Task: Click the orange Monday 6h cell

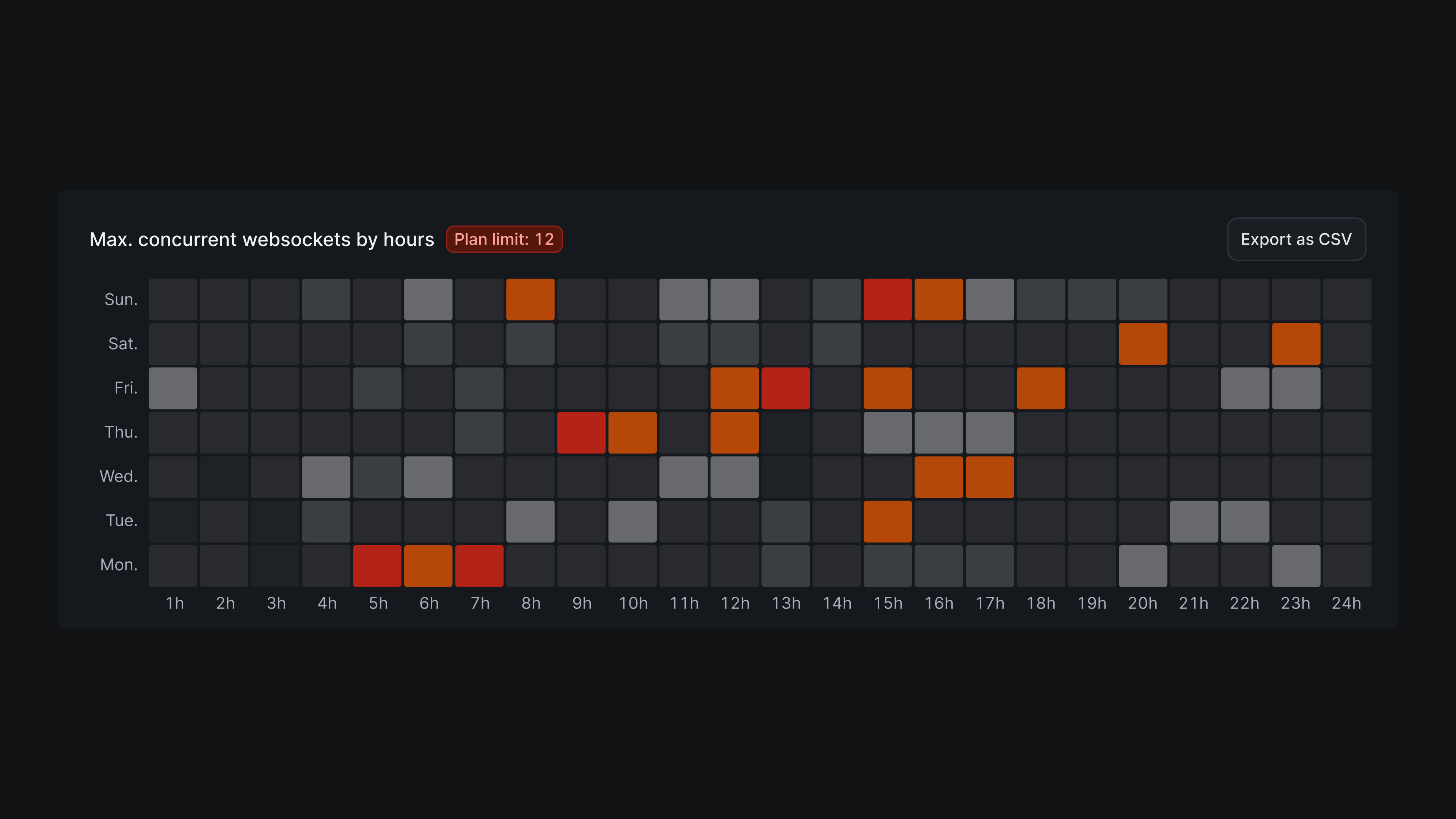Action: point(428,565)
